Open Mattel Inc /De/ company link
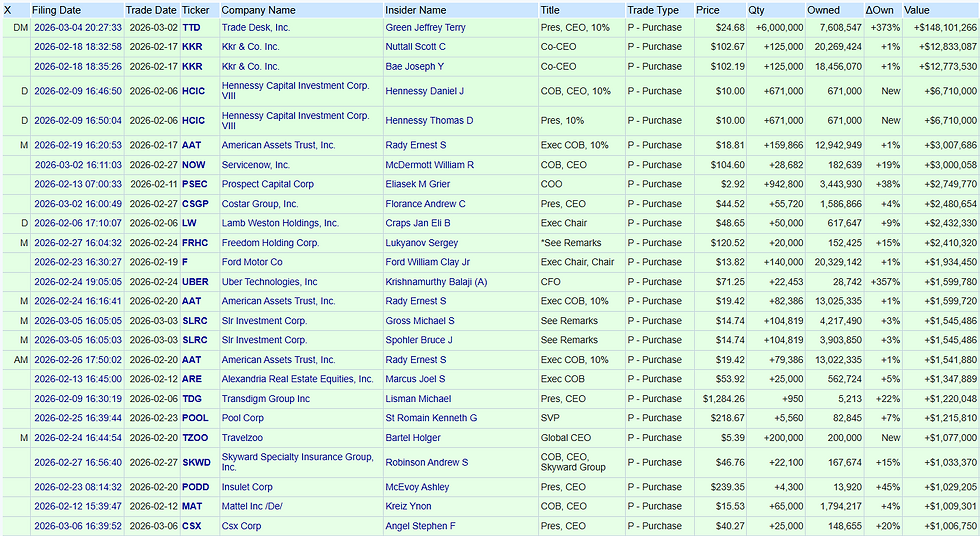Screen dimensions: 980x536 [x=252, y=507]
